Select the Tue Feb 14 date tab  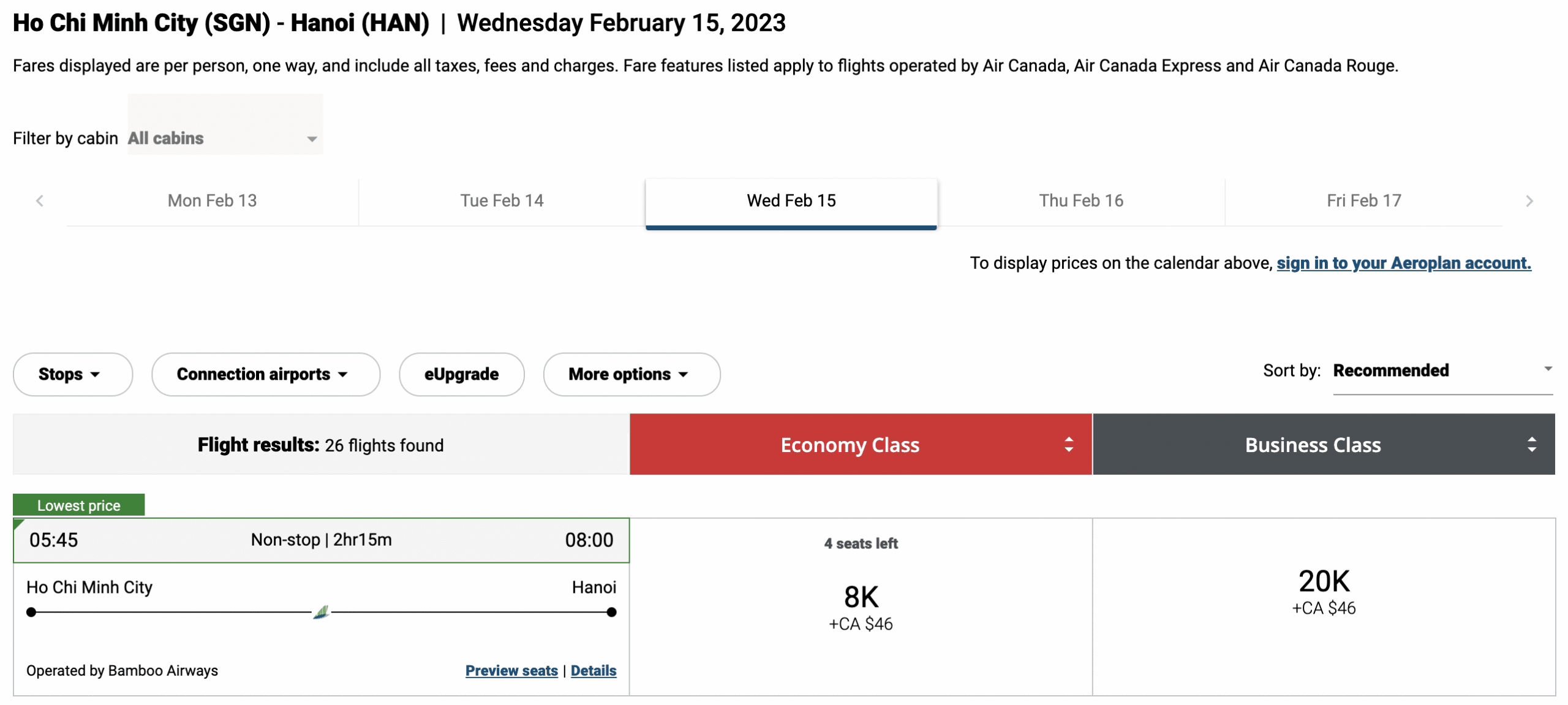502,201
